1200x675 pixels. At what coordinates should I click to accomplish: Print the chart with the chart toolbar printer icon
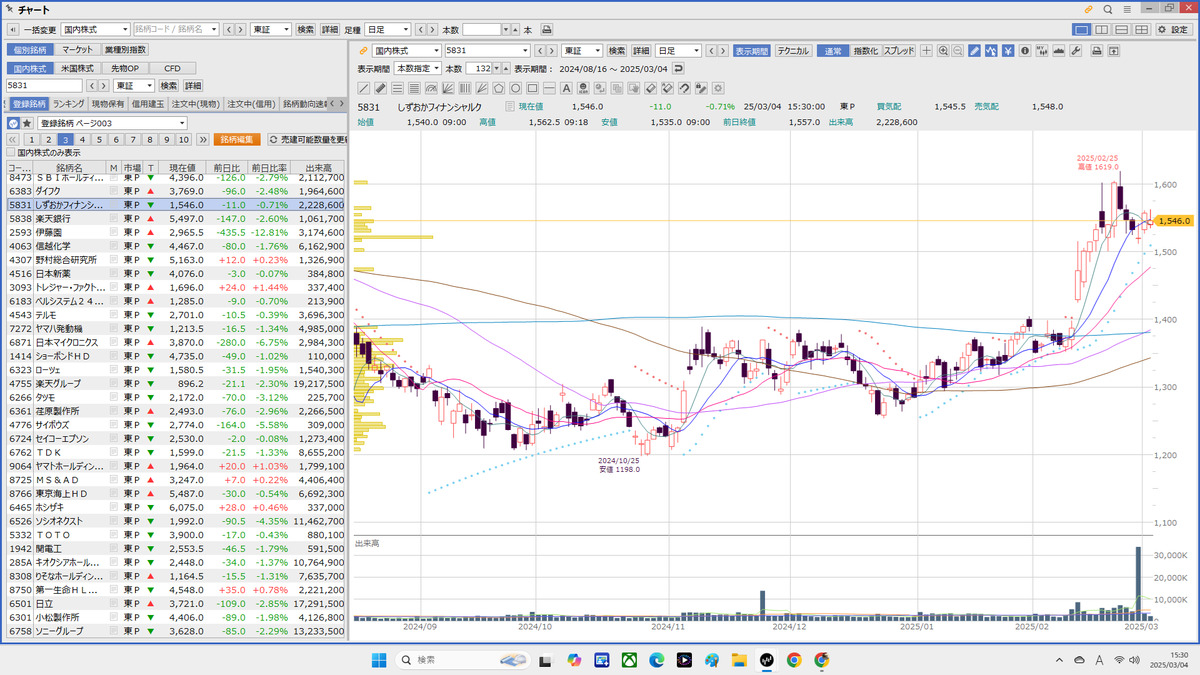pyautogui.click(x=1096, y=50)
